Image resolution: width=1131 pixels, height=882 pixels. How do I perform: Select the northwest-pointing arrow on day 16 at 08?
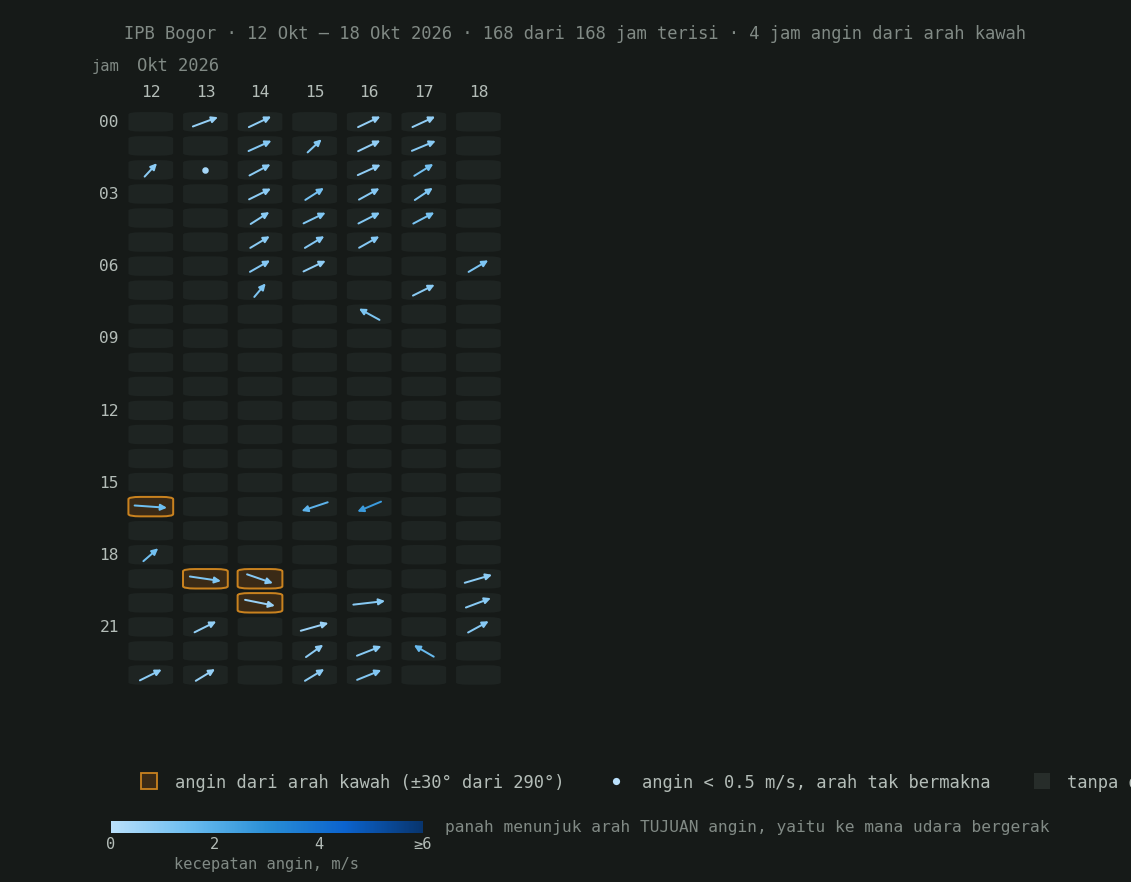pos(369,314)
